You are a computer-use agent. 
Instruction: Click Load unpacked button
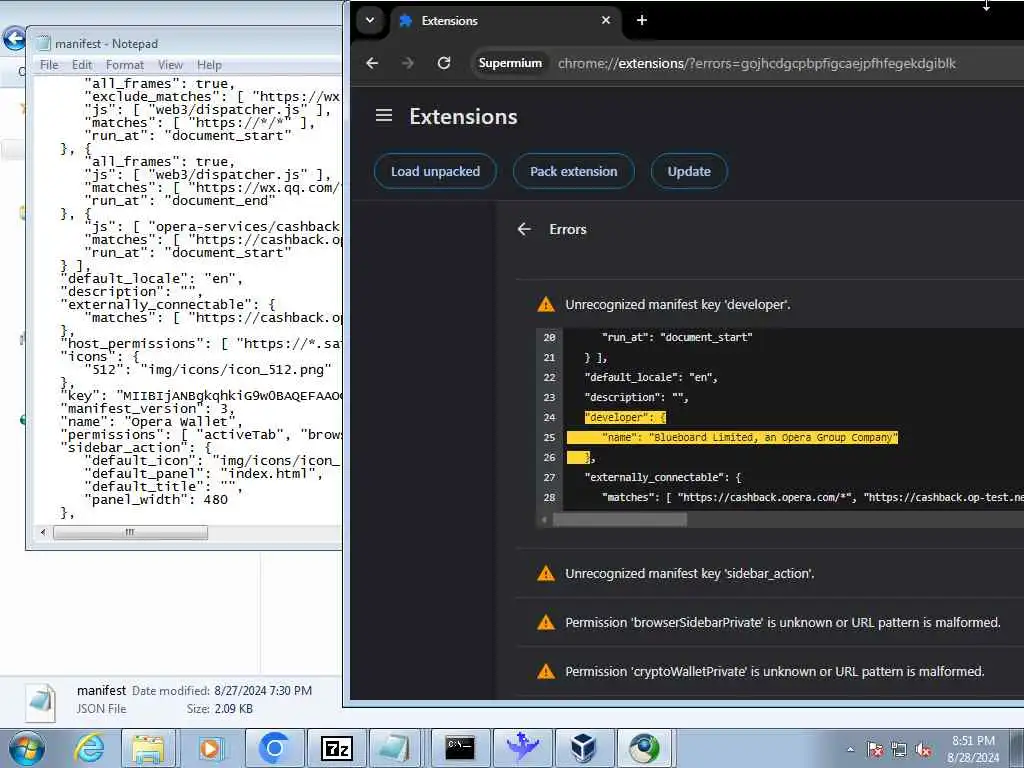pyautogui.click(x=436, y=171)
